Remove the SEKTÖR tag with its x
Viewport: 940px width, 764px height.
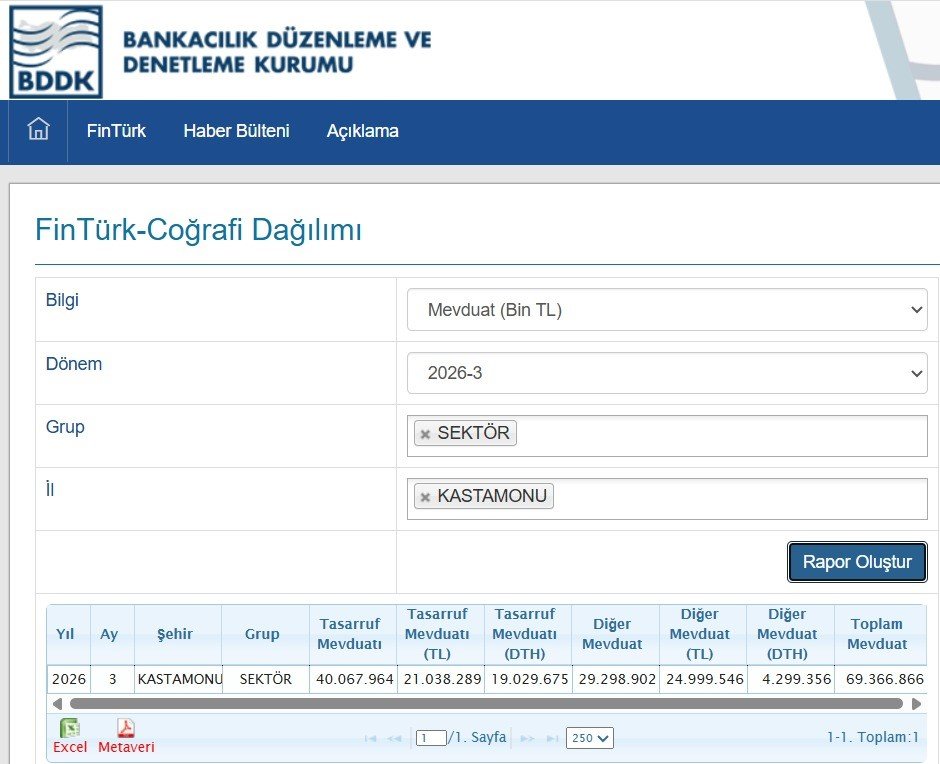[x=425, y=434]
